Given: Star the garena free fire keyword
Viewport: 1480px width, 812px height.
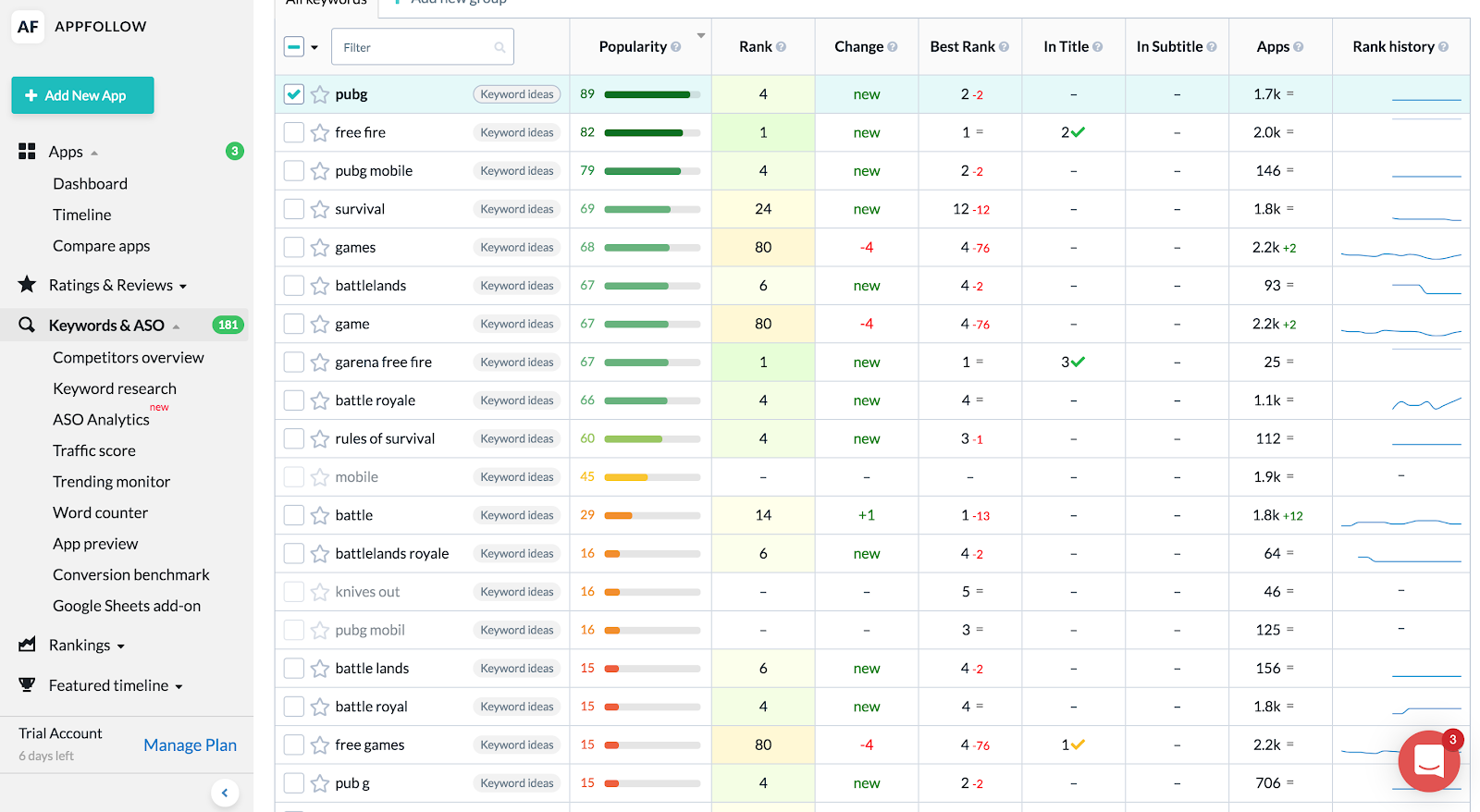Looking at the screenshot, I should click(320, 363).
